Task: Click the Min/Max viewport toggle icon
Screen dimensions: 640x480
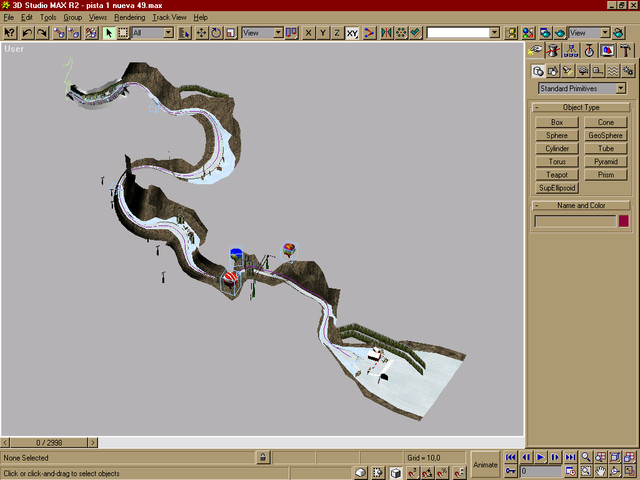Action: coord(629,471)
